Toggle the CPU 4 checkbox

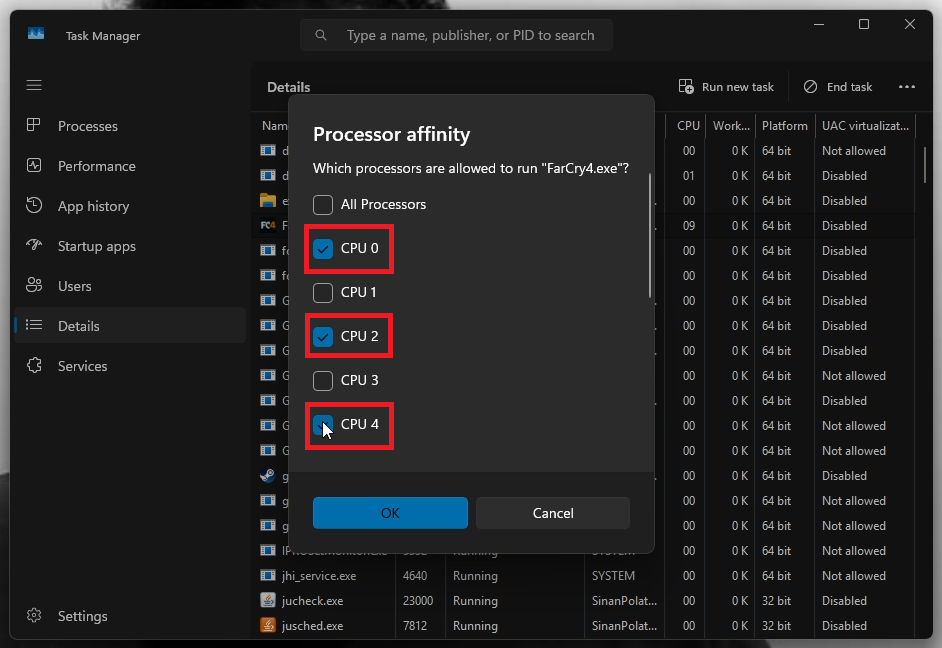pyautogui.click(x=323, y=425)
